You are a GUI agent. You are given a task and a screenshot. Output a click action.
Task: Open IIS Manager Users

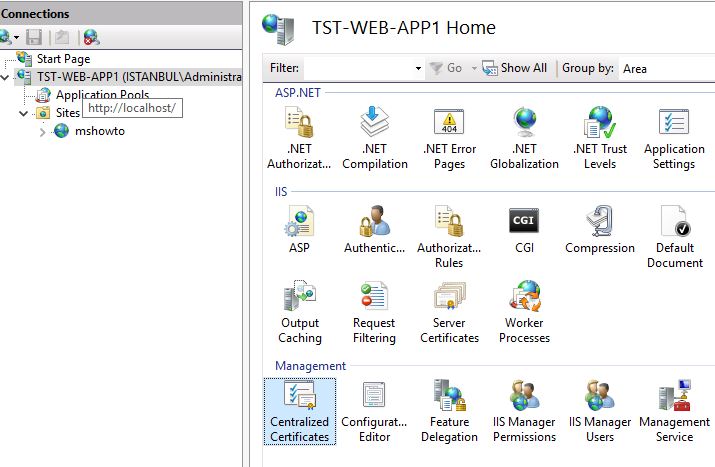coord(600,411)
